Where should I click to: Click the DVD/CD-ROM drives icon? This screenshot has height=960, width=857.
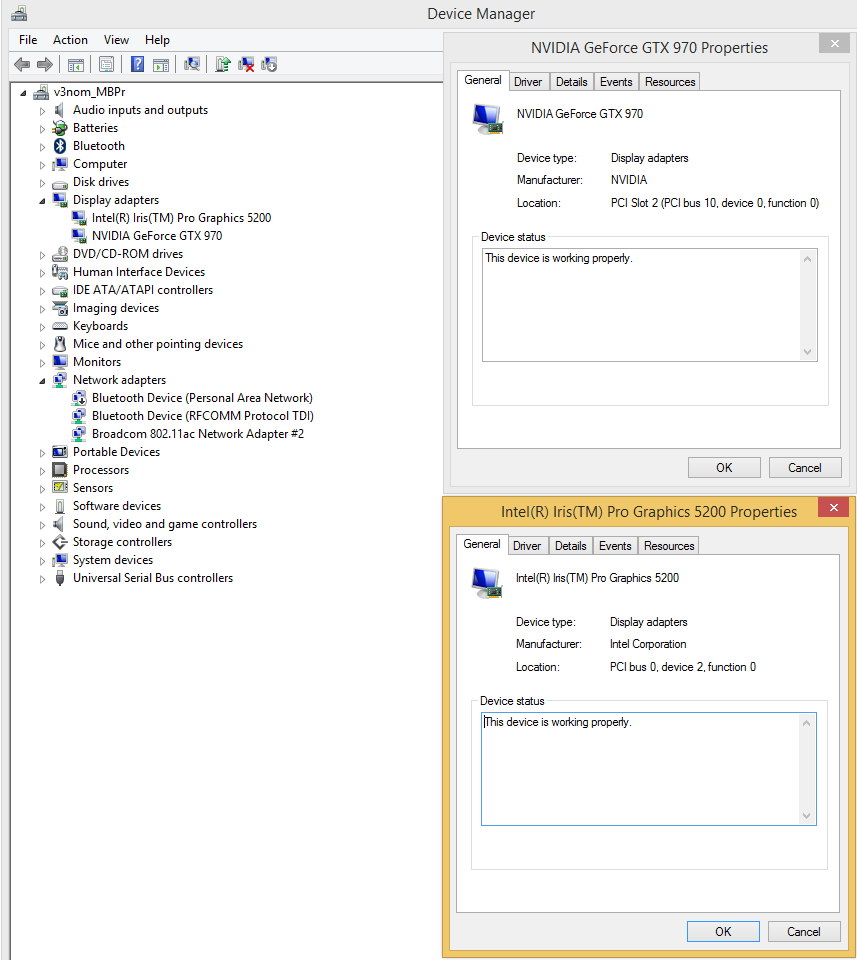point(60,254)
